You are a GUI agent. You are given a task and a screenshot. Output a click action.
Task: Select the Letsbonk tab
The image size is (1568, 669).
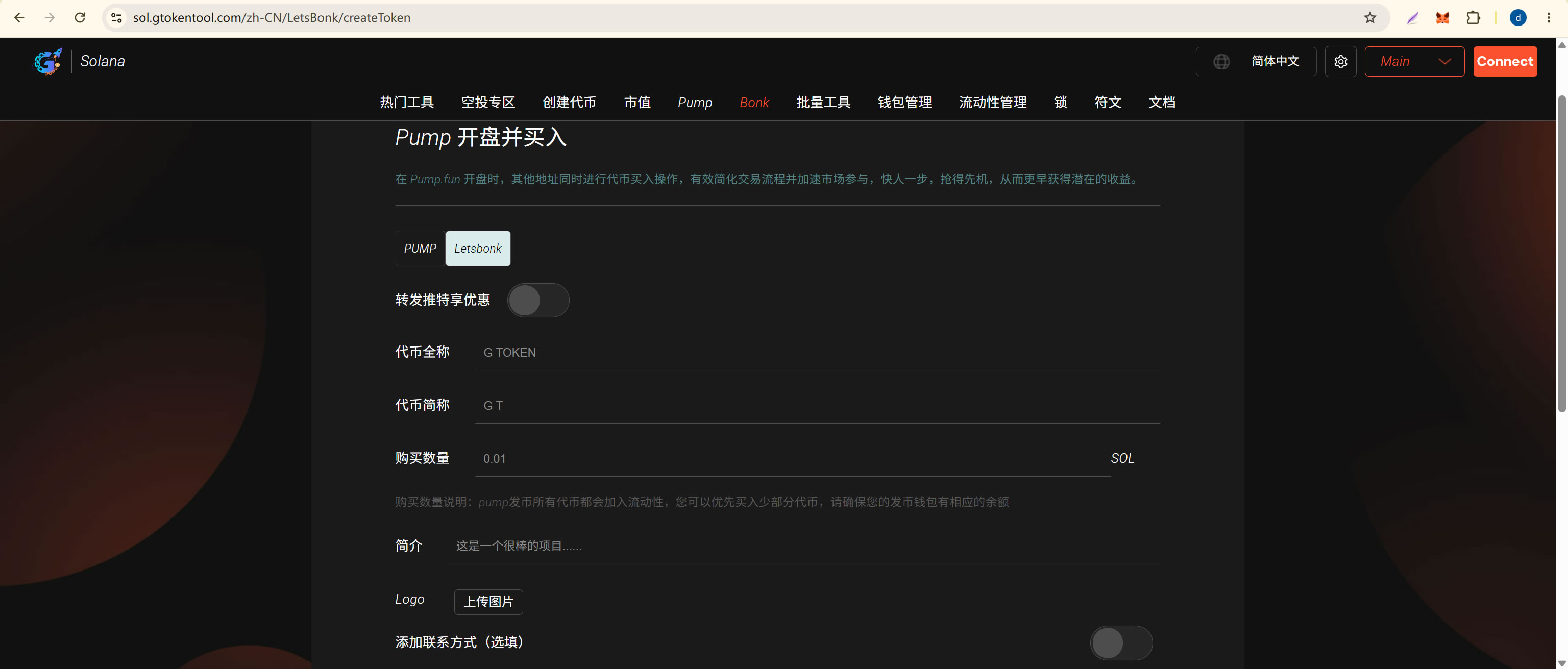[x=478, y=249]
